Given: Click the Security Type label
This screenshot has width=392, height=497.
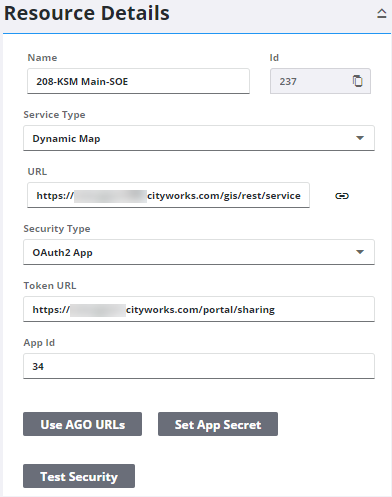Looking at the screenshot, I should [x=57, y=229].
